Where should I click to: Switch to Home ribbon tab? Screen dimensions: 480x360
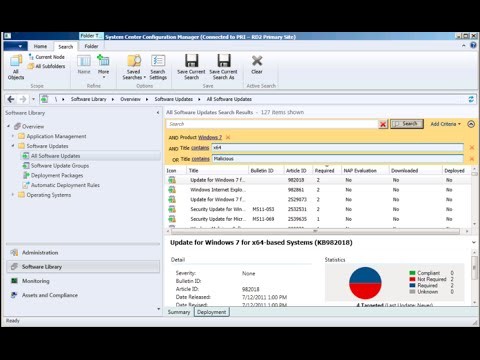click(40, 46)
